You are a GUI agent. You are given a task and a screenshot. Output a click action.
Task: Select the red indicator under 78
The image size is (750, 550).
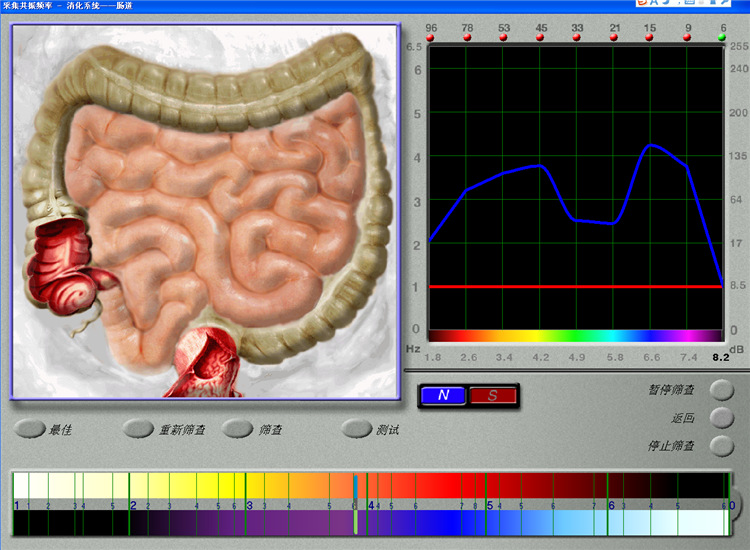click(467, 38)
